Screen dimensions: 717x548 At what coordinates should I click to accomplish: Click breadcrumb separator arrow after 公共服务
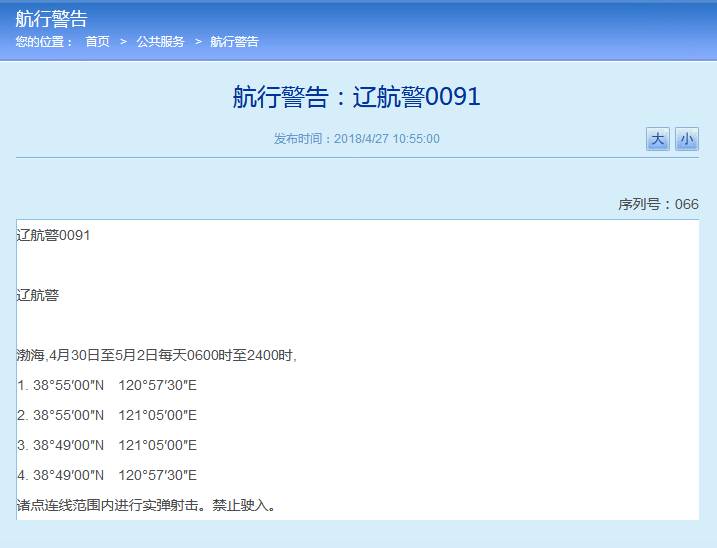tap(198, 42)
